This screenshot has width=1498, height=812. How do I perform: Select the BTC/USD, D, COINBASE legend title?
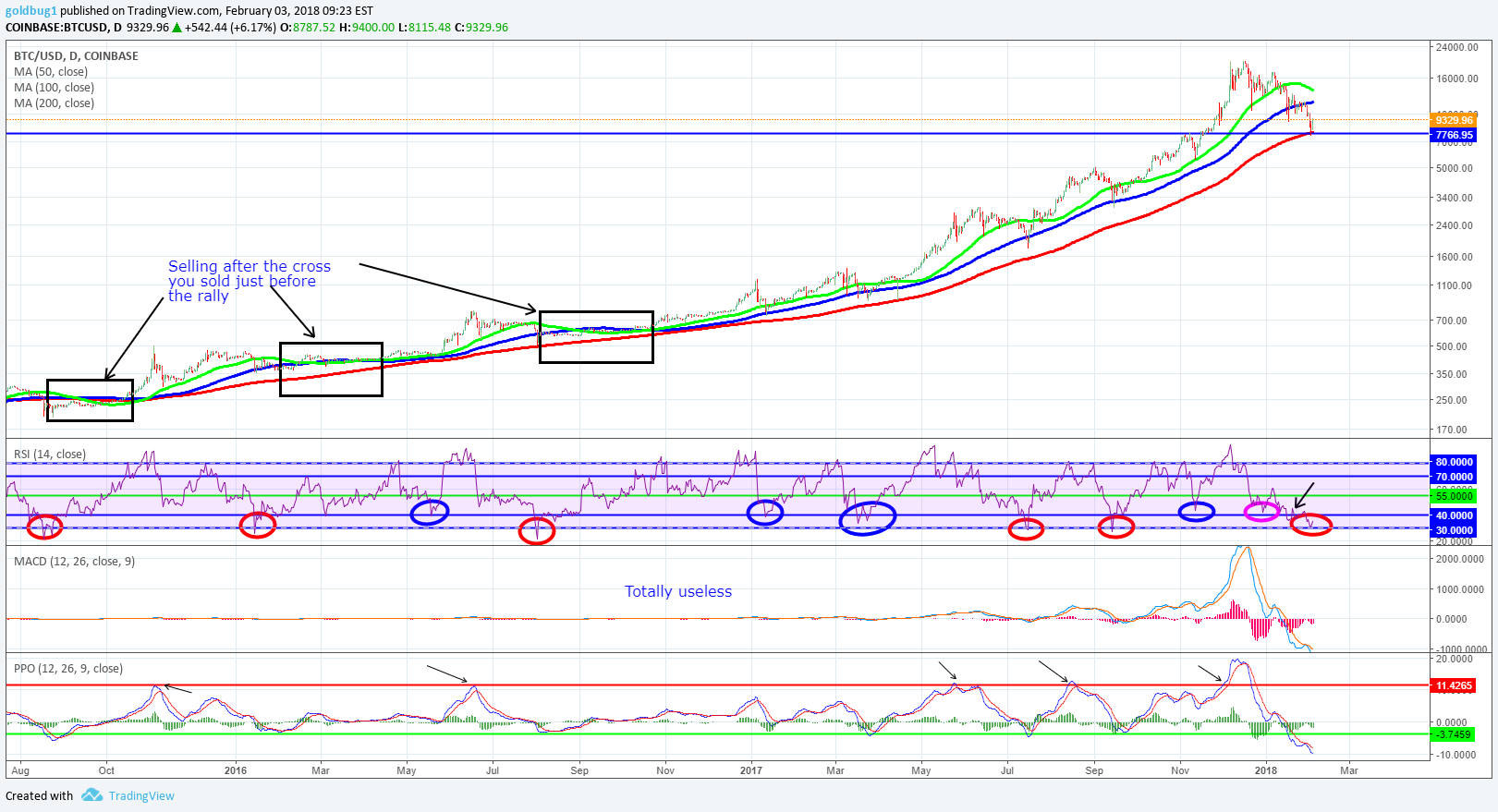[76, 56]
